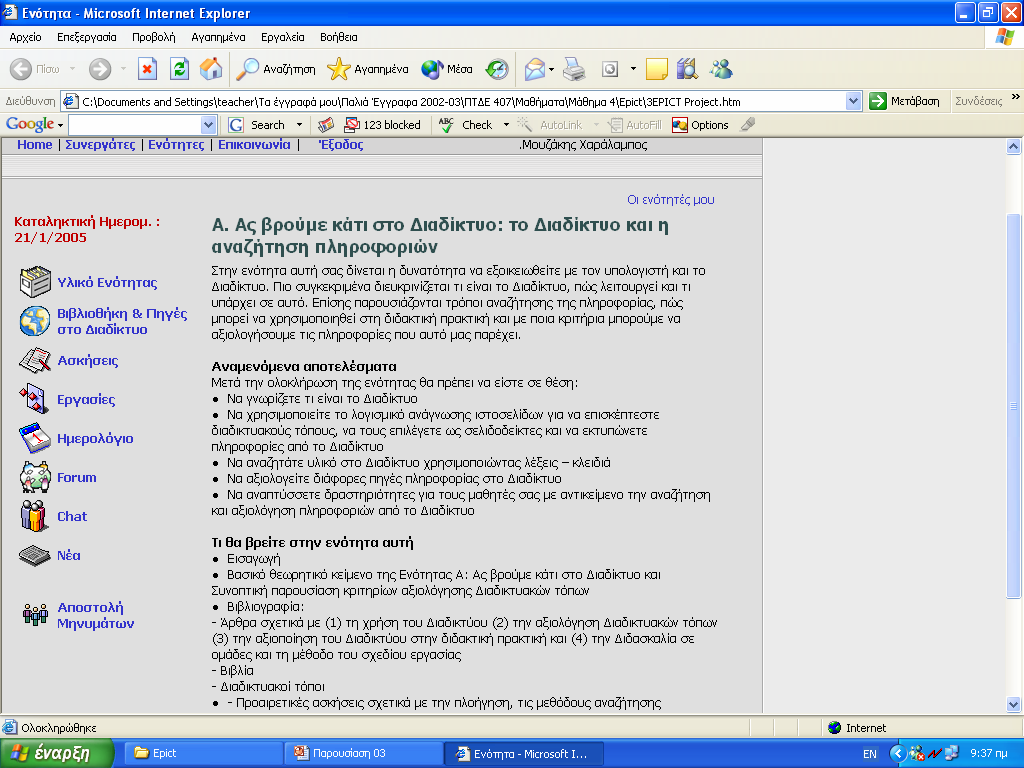Click the Windows έναρξη Start button

click(x=57, y=754)
